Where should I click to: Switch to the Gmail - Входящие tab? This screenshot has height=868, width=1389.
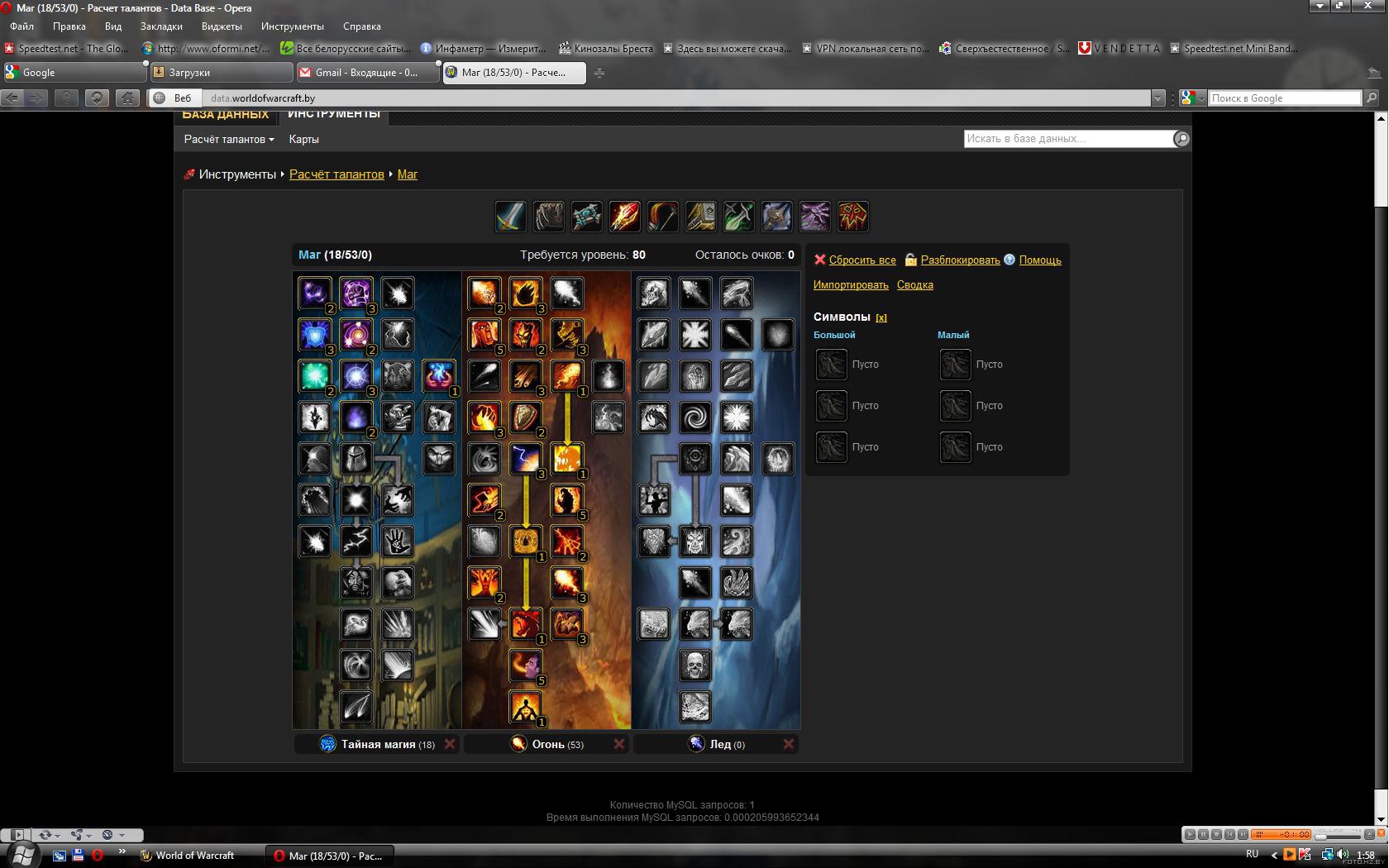tap(368, 73)
